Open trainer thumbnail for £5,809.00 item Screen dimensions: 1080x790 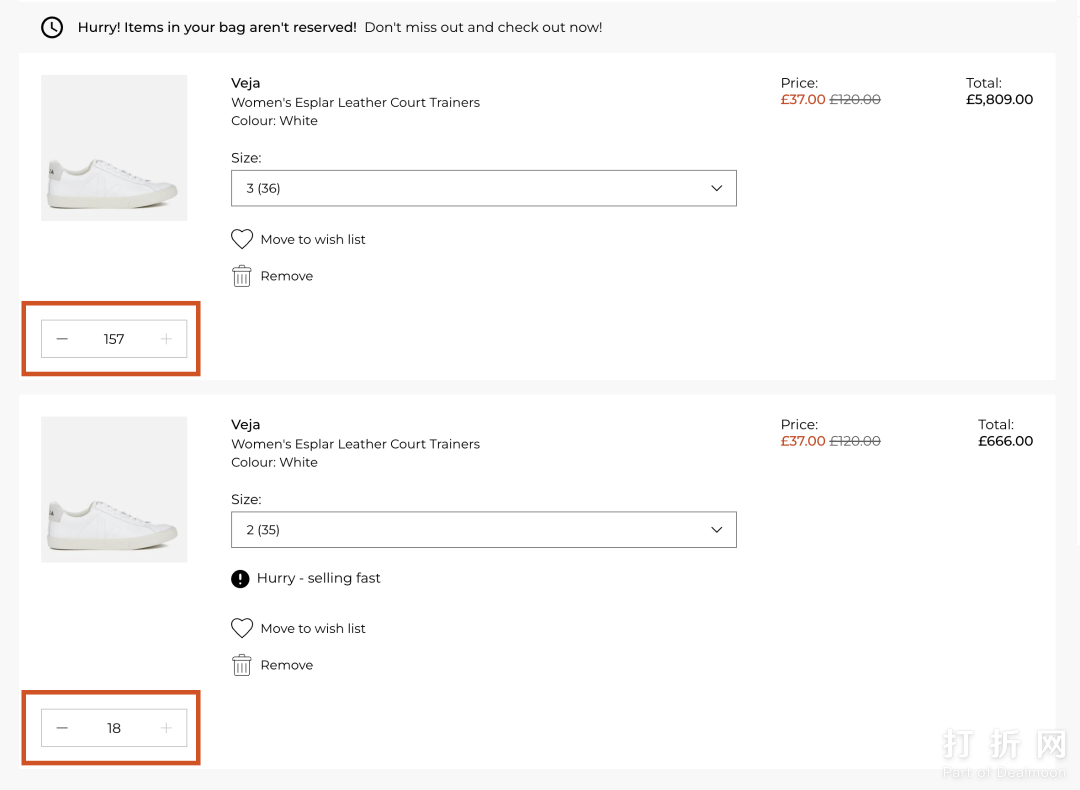pyautogui.click(x=114, y=148)
